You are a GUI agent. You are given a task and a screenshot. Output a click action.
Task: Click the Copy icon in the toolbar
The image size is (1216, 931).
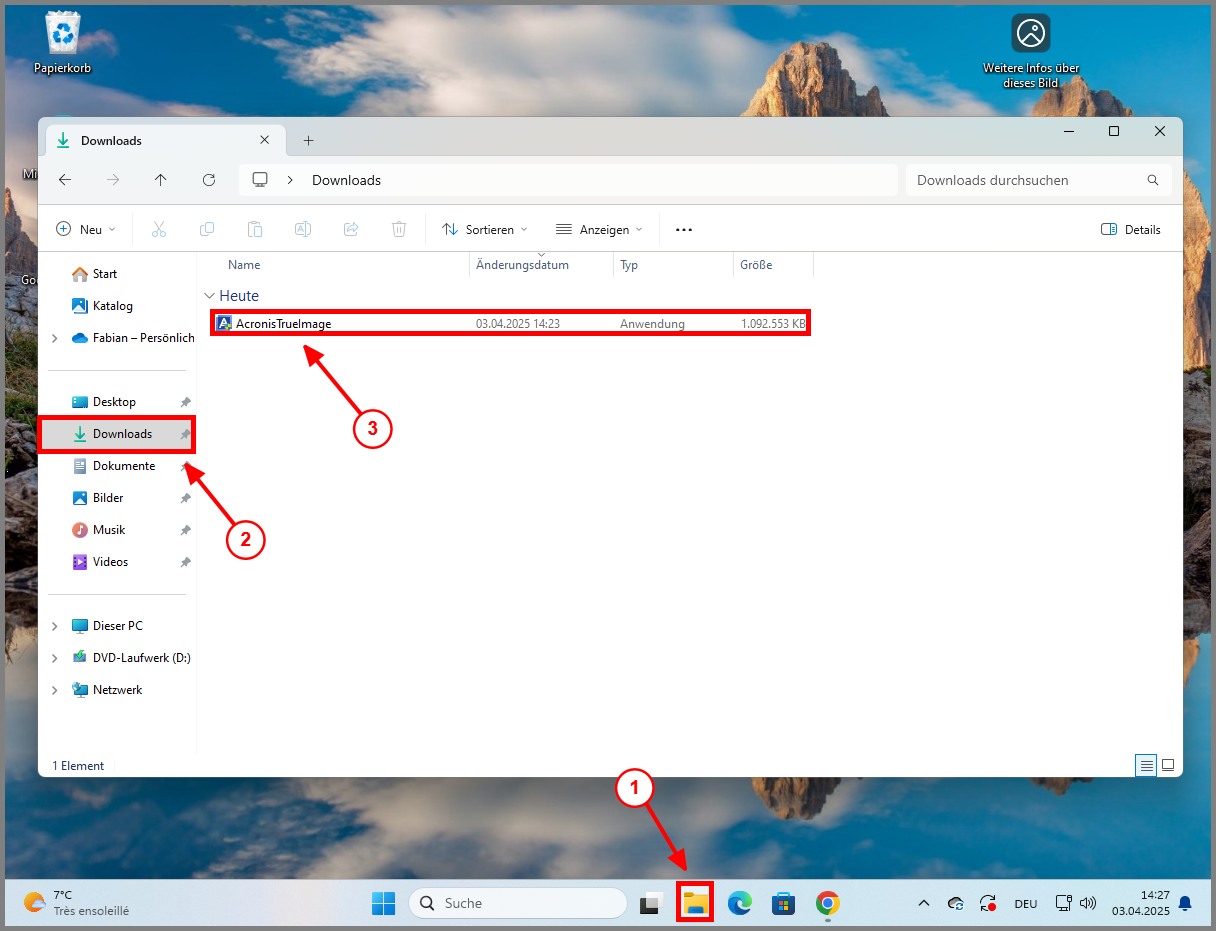tap(207, 229)
